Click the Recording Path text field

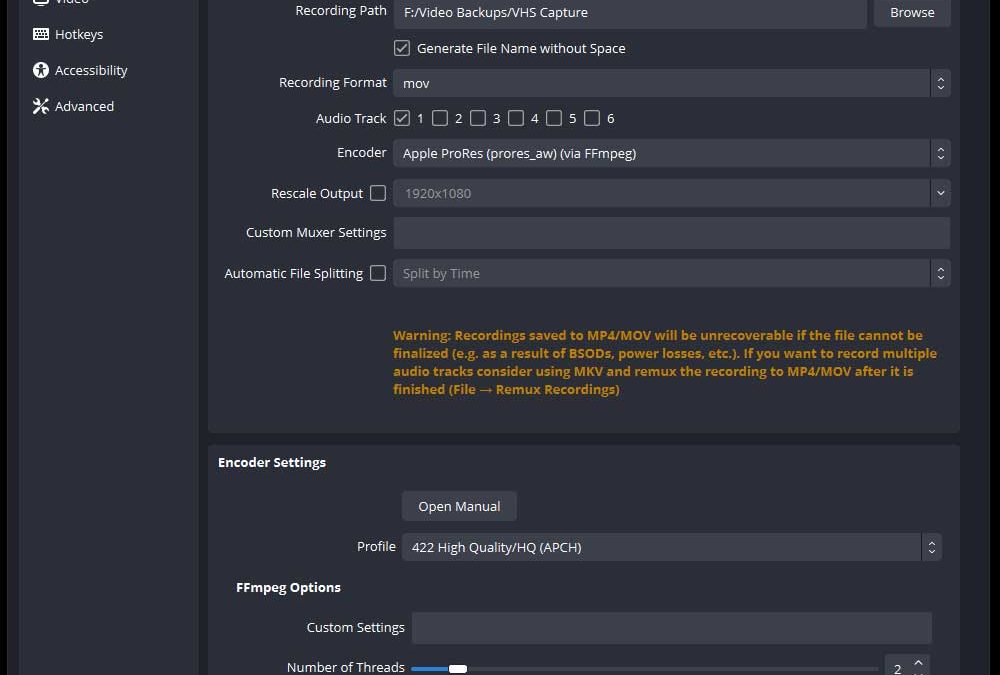click(629, 13)
